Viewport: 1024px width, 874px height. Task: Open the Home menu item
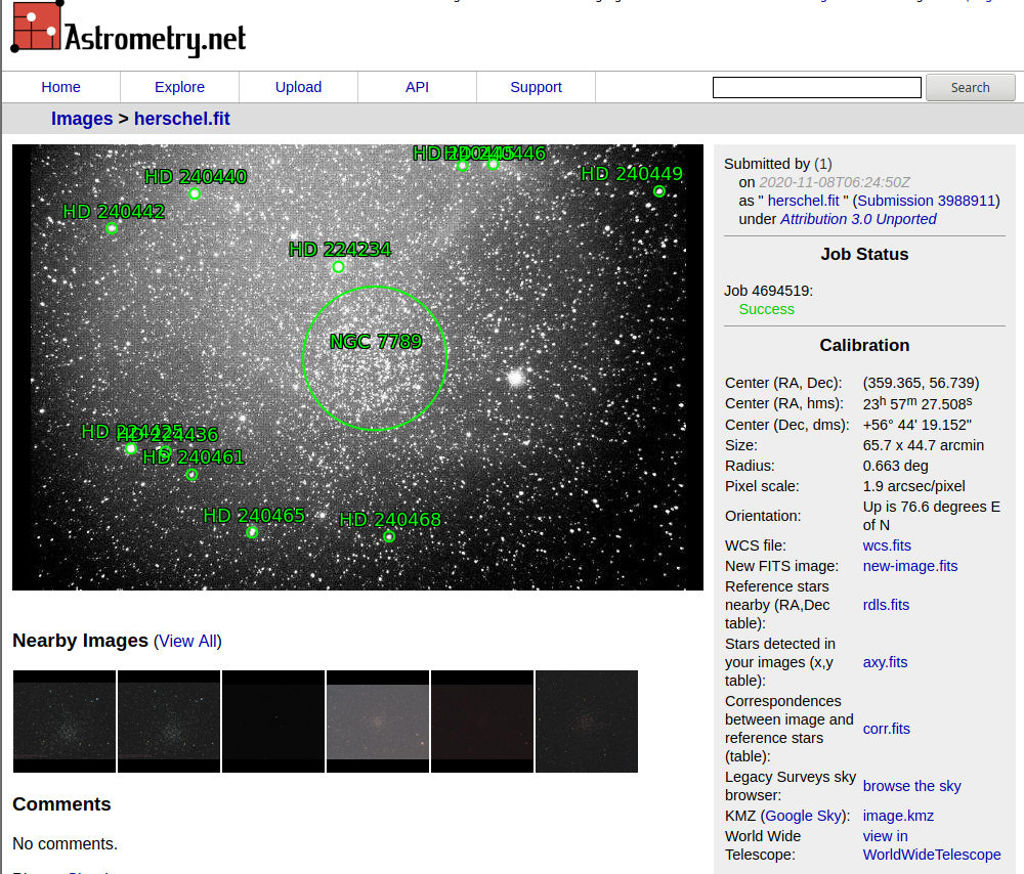(61, 87)
